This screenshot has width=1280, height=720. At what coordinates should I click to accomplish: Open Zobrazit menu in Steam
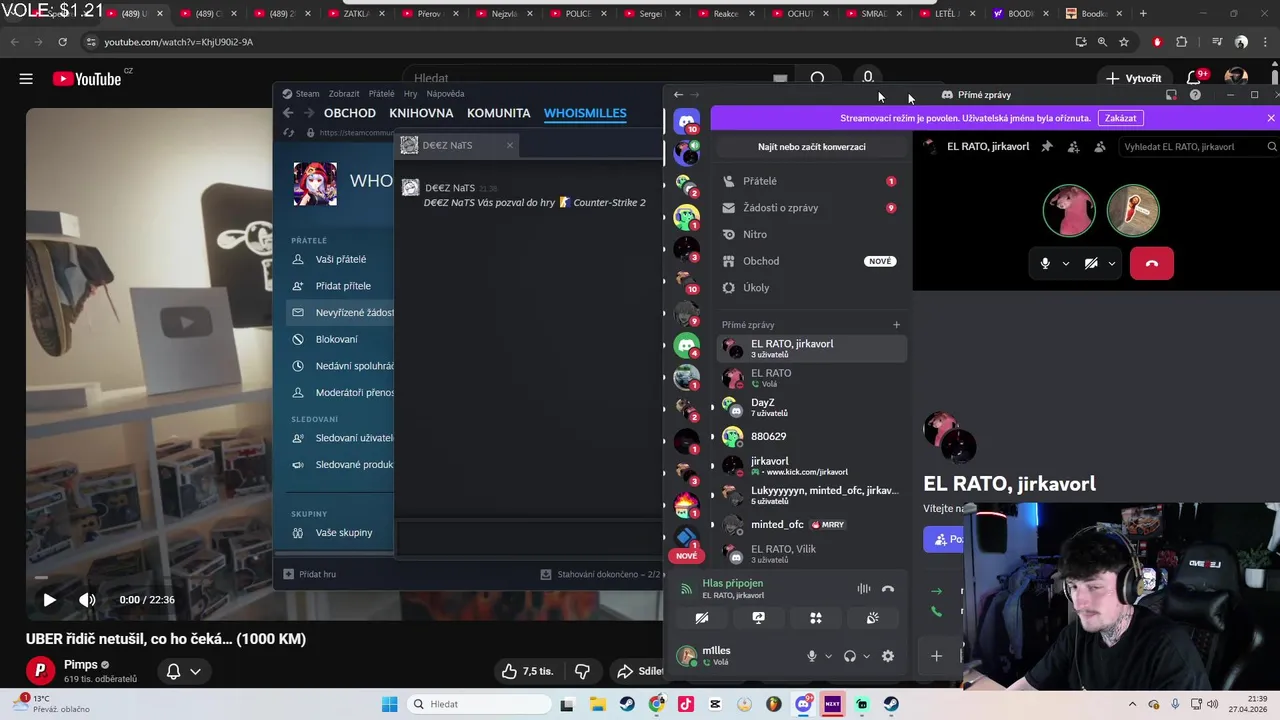click(344, 94)
